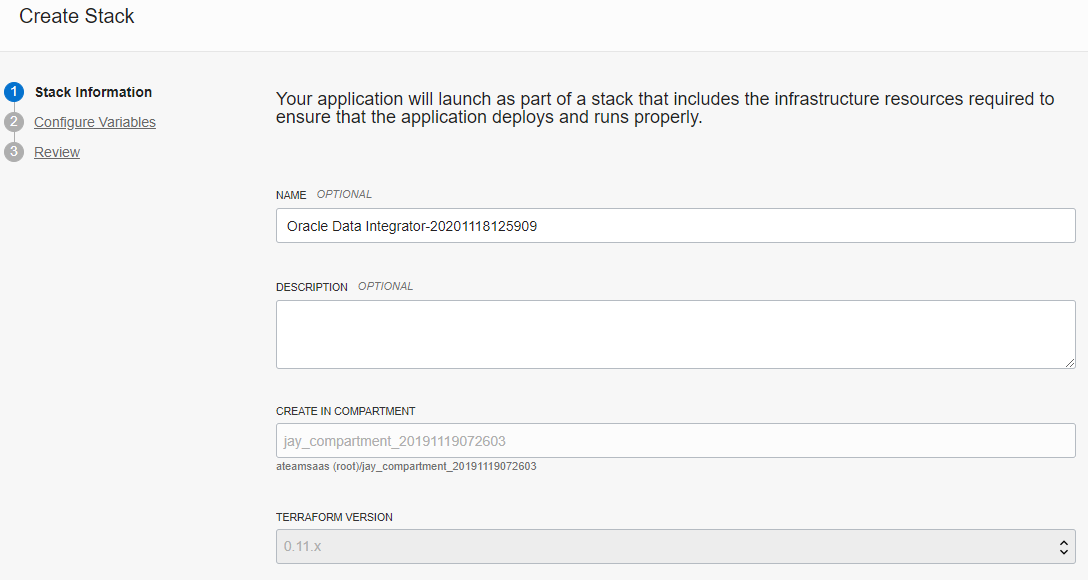Screen dimensions: 1088x580
Task: Open the Create in Compartment selector
Action: coord(675,441)
